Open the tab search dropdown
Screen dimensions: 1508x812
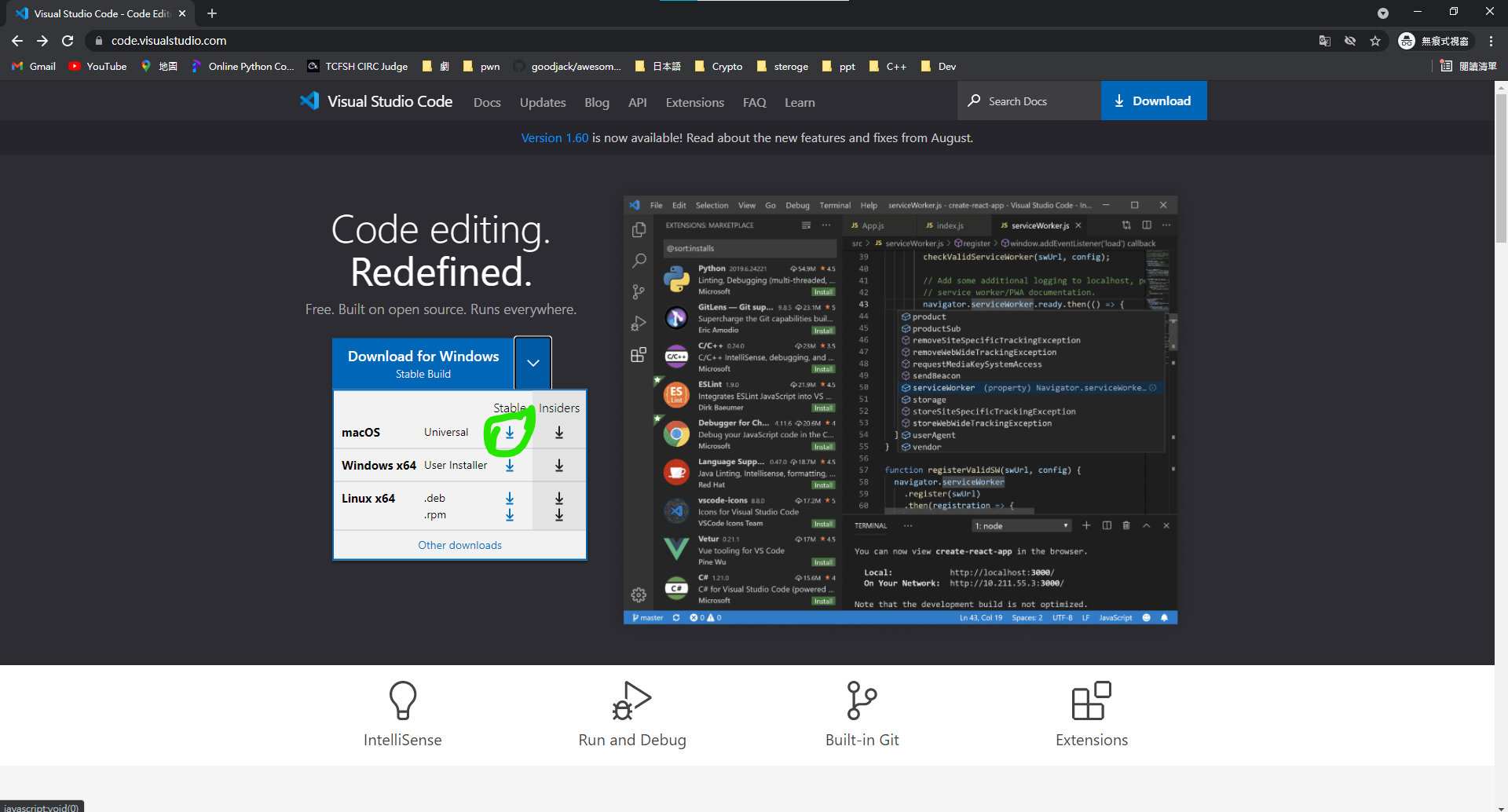1383,13
